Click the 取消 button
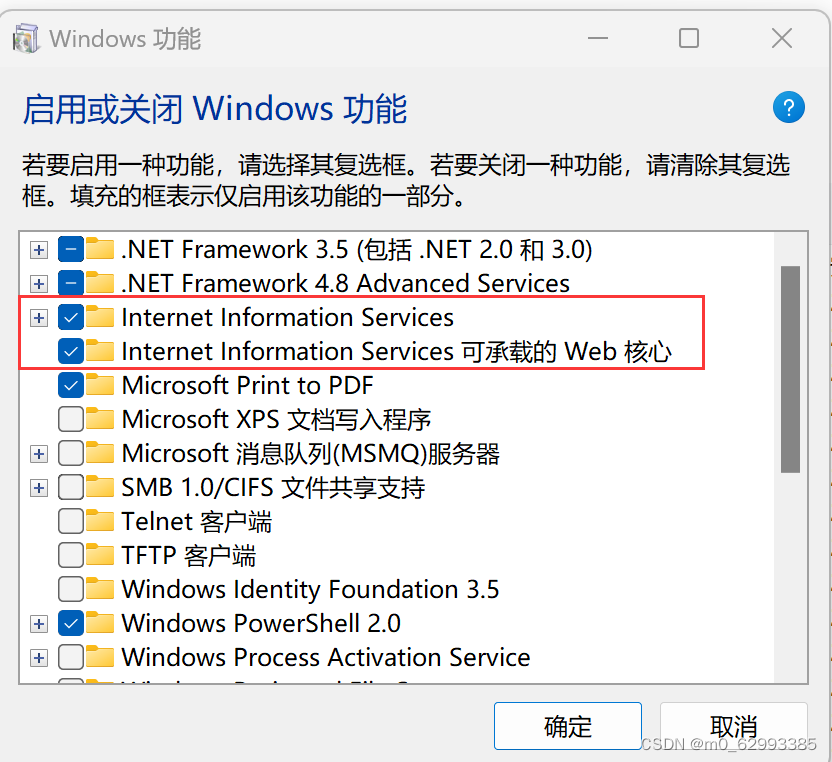832x762 pixels. point(733,725)
